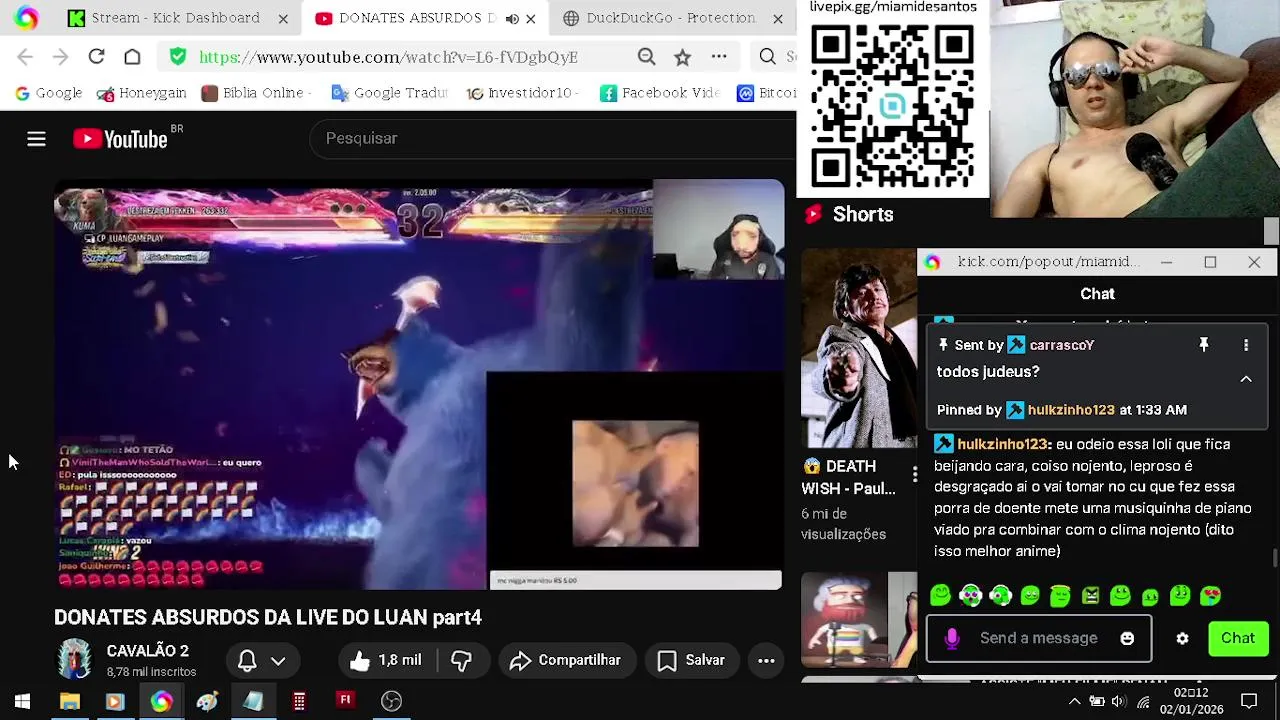Insert the angry green square emote

coord(1090,596)
